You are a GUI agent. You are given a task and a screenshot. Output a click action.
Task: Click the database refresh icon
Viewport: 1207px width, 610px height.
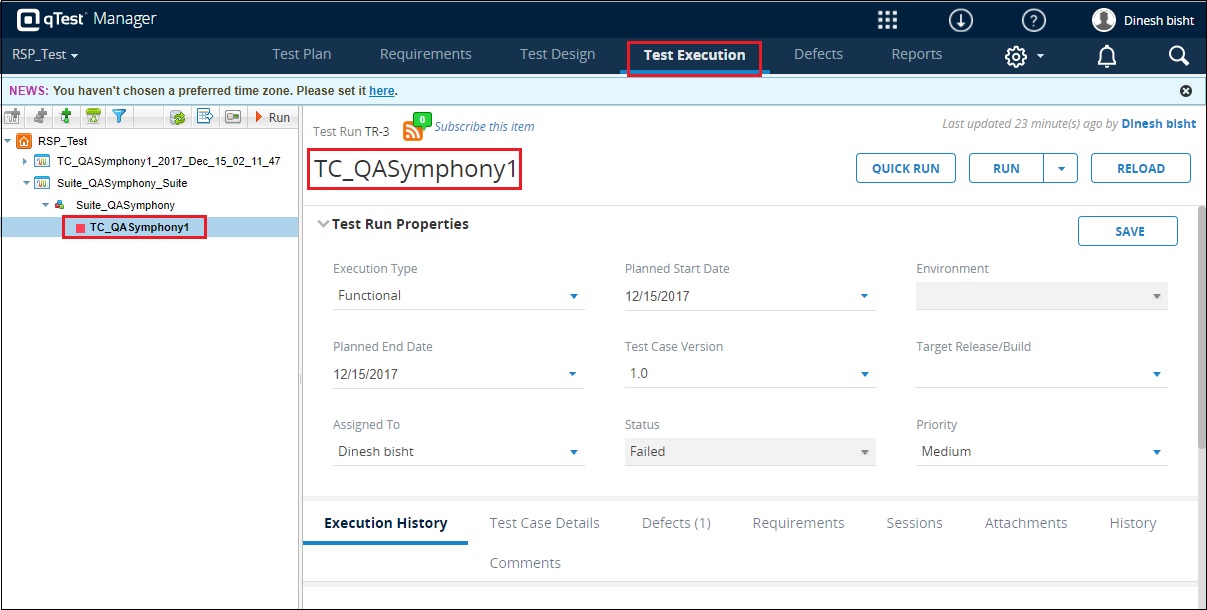click(178, 117)
